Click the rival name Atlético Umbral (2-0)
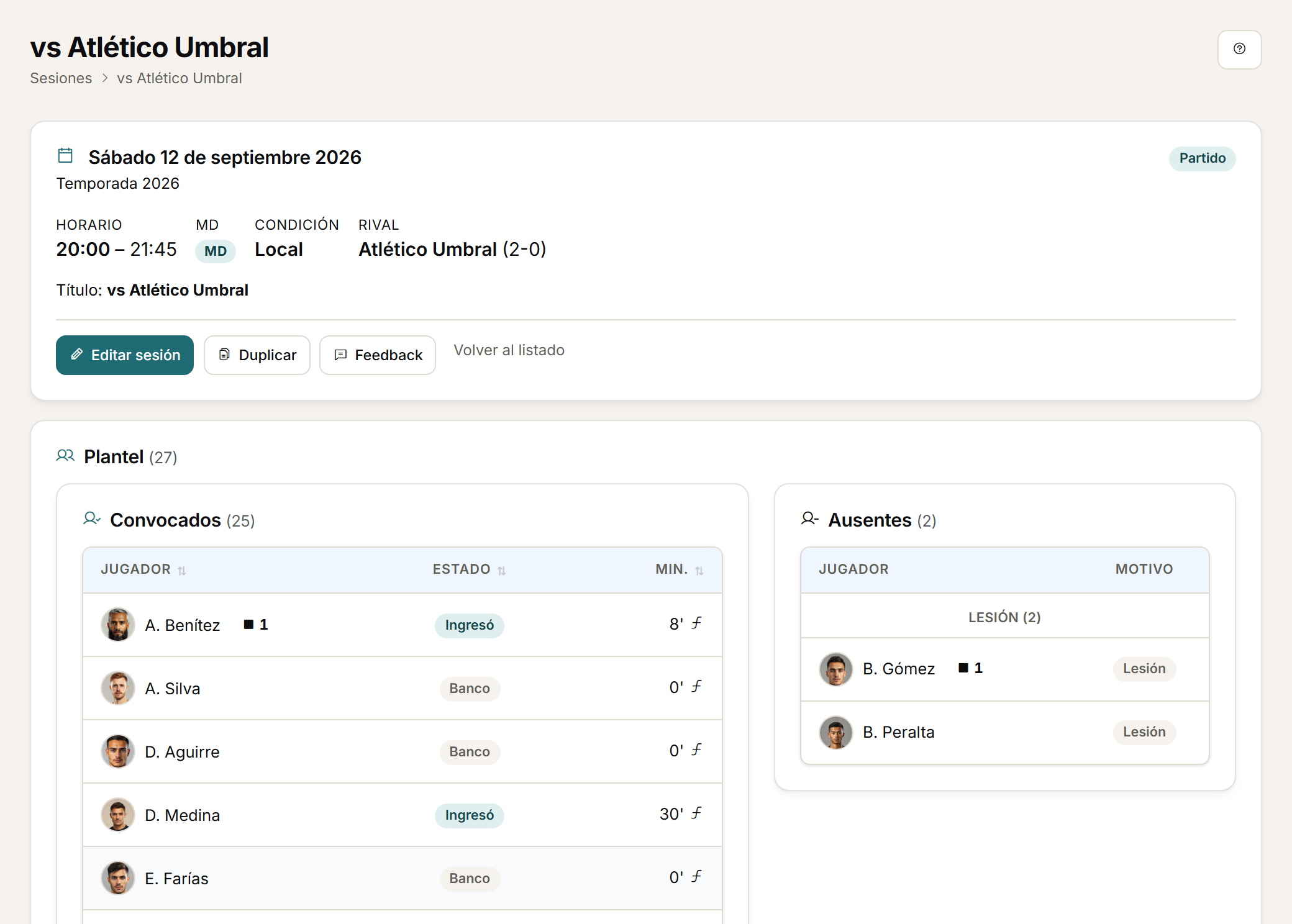 pos(452,249)
